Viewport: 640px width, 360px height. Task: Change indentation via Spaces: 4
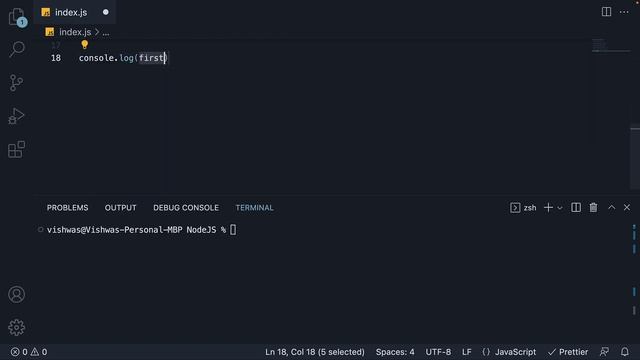point(395,352)
